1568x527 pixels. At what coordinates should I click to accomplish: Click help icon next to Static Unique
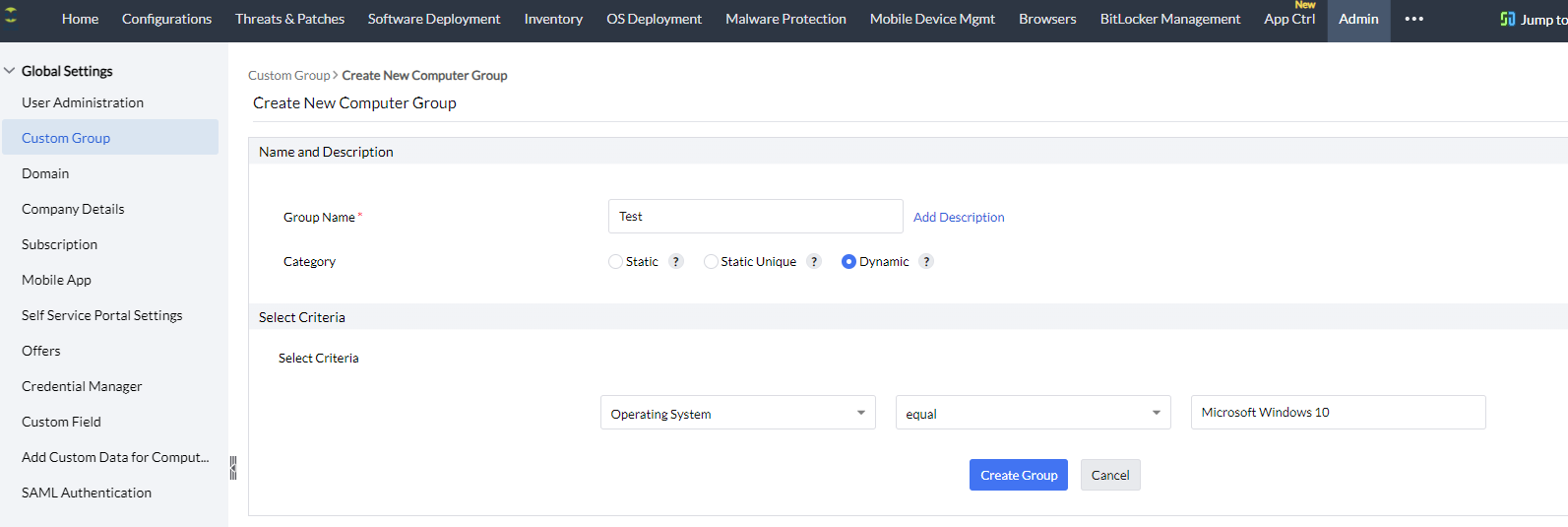814,261
